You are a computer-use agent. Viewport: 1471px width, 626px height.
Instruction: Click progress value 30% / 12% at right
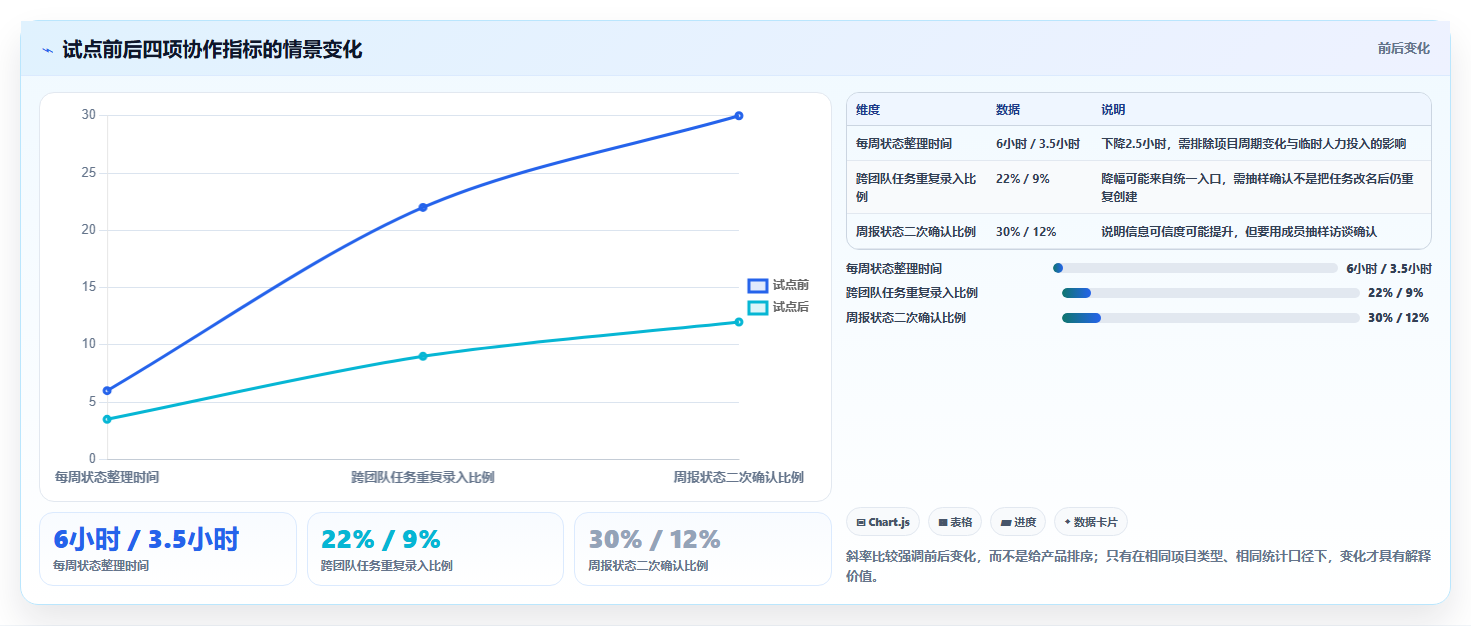[x=1398, y=318]
